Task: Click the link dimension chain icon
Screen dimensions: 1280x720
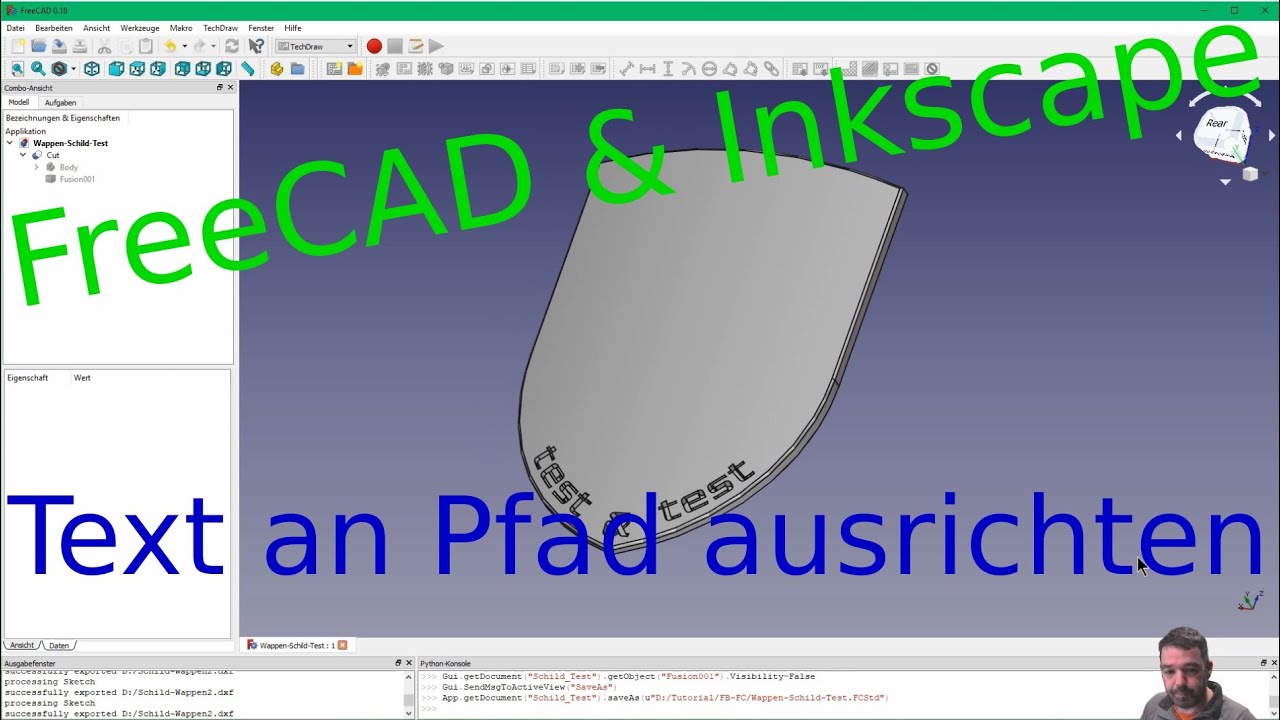Action: [772, 69]
